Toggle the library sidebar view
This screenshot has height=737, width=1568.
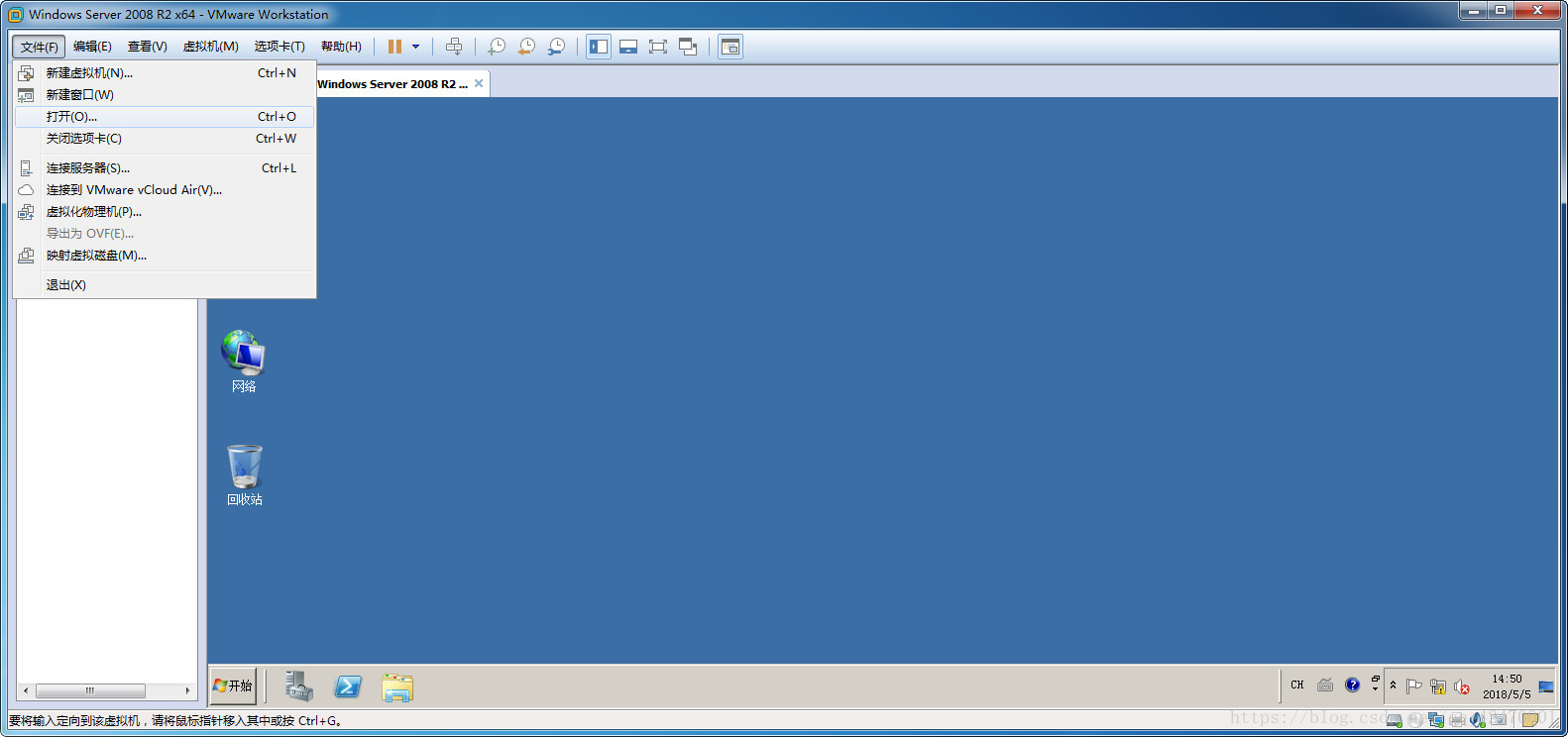pyautogui.click(x=599, y=47)
